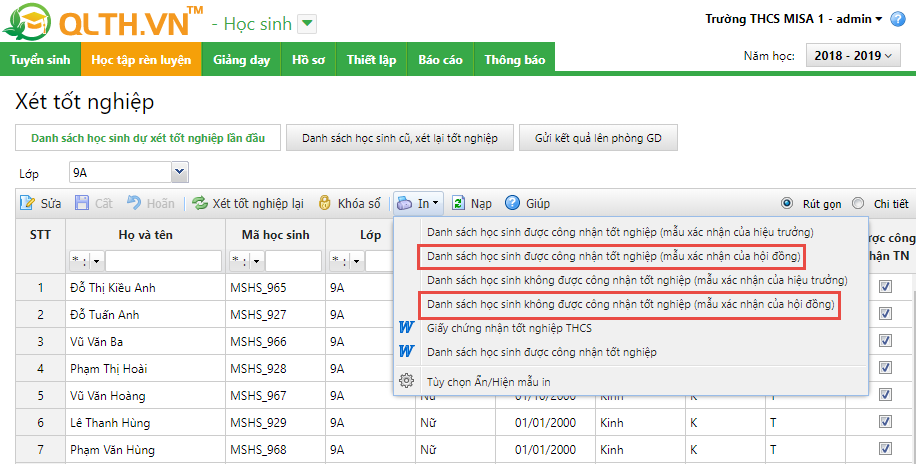Open the Năm học 2018 - 2019 dropdown
The height and width of the screenshot is (464, 916).
[853, 56]
